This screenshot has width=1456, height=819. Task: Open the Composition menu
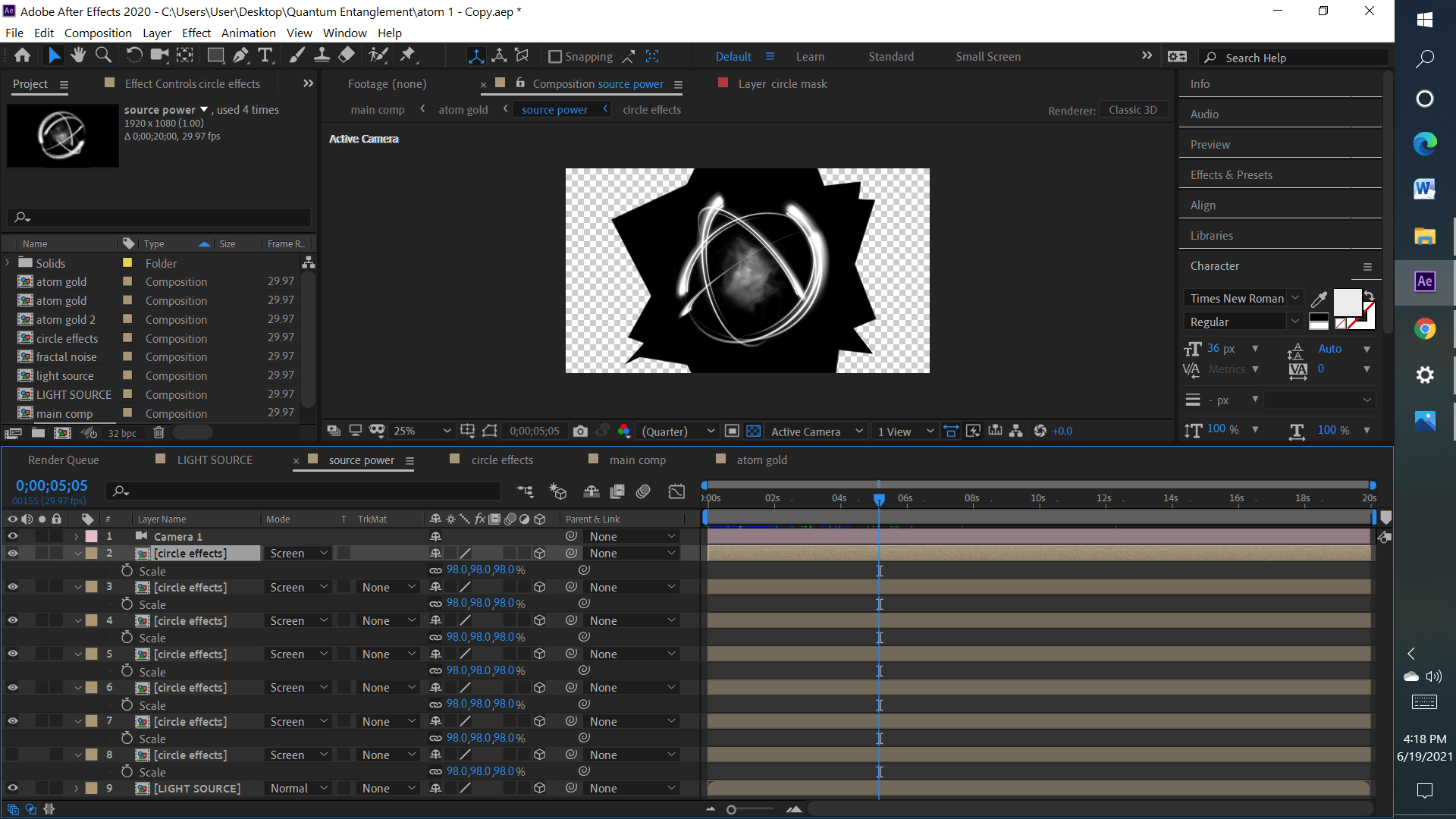[98, 33]
